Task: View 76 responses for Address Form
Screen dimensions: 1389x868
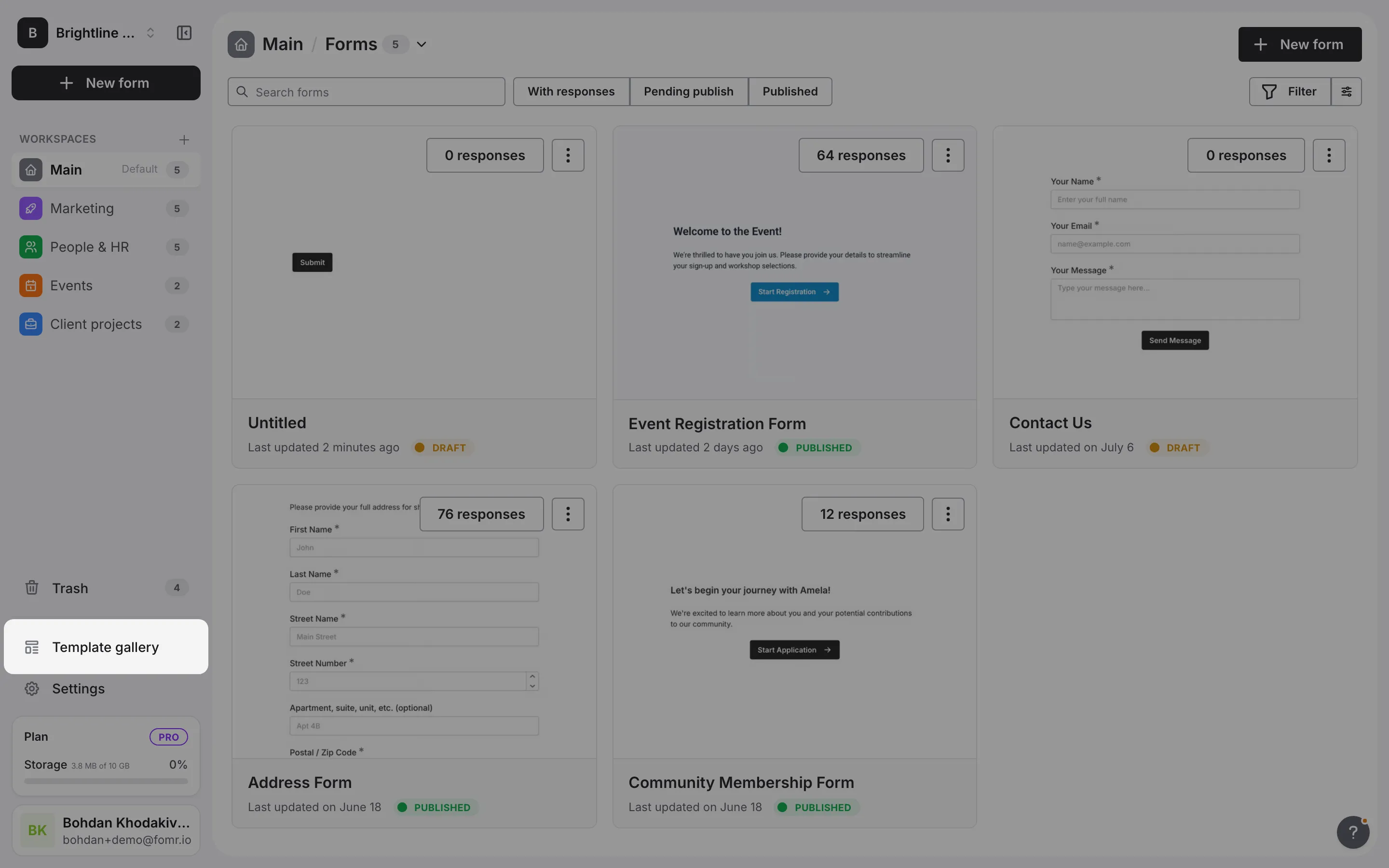Action: tap(481, 514)
